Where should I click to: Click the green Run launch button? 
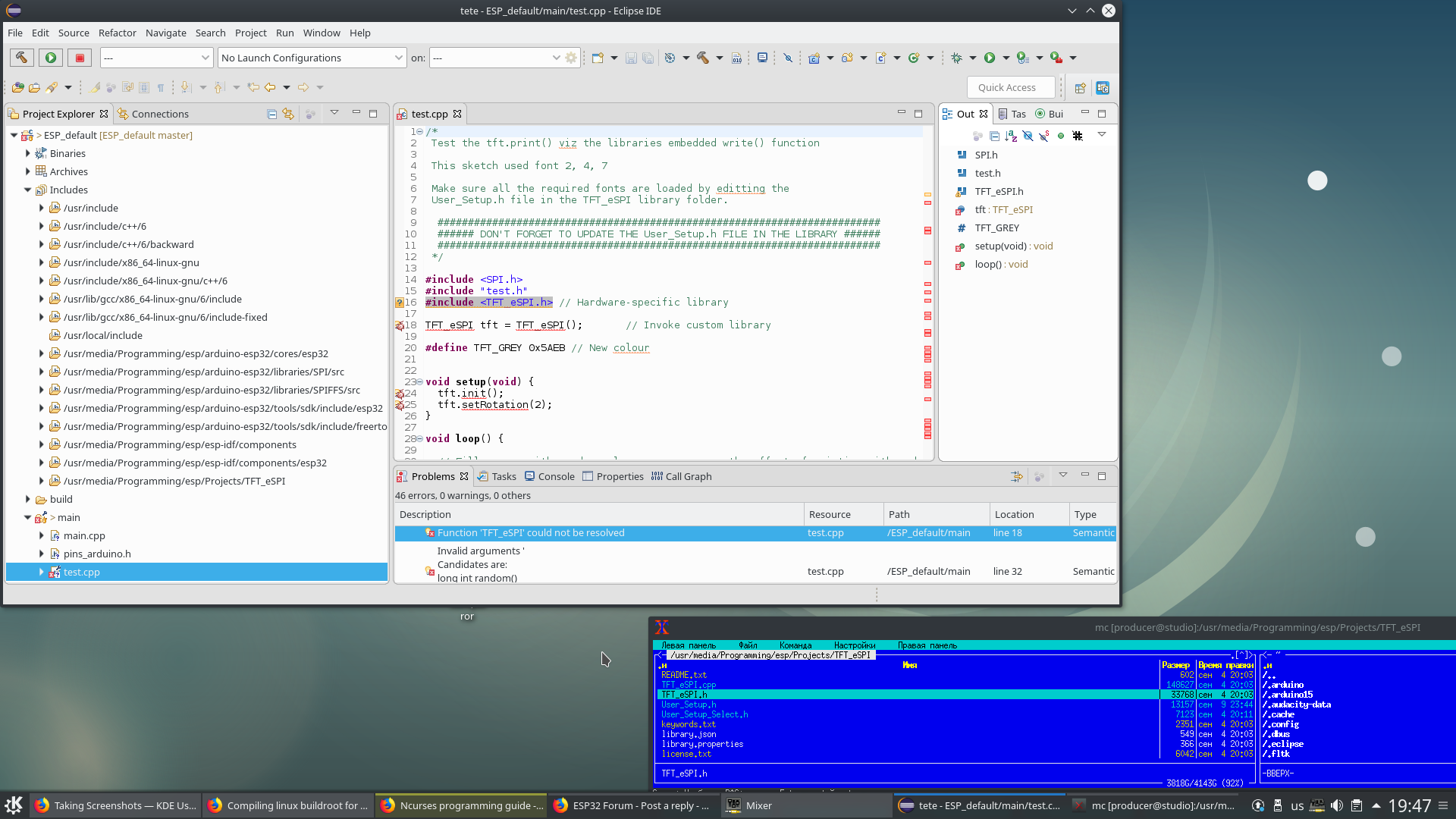coord(51,58)
